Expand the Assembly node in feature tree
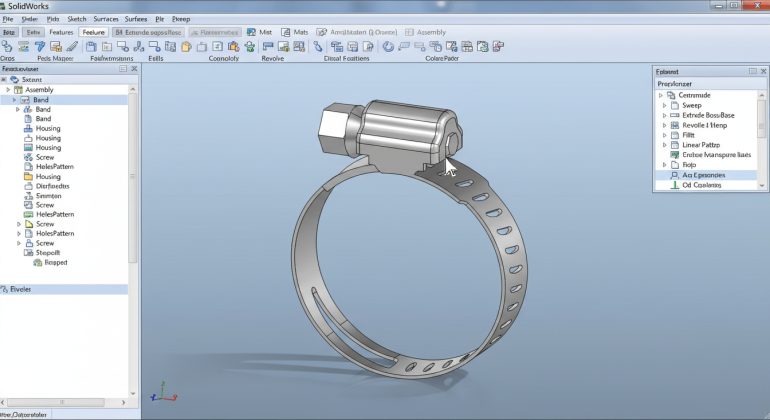Viewport: 770px width, 420px height. pyautogui.click(x=7, y=90)
